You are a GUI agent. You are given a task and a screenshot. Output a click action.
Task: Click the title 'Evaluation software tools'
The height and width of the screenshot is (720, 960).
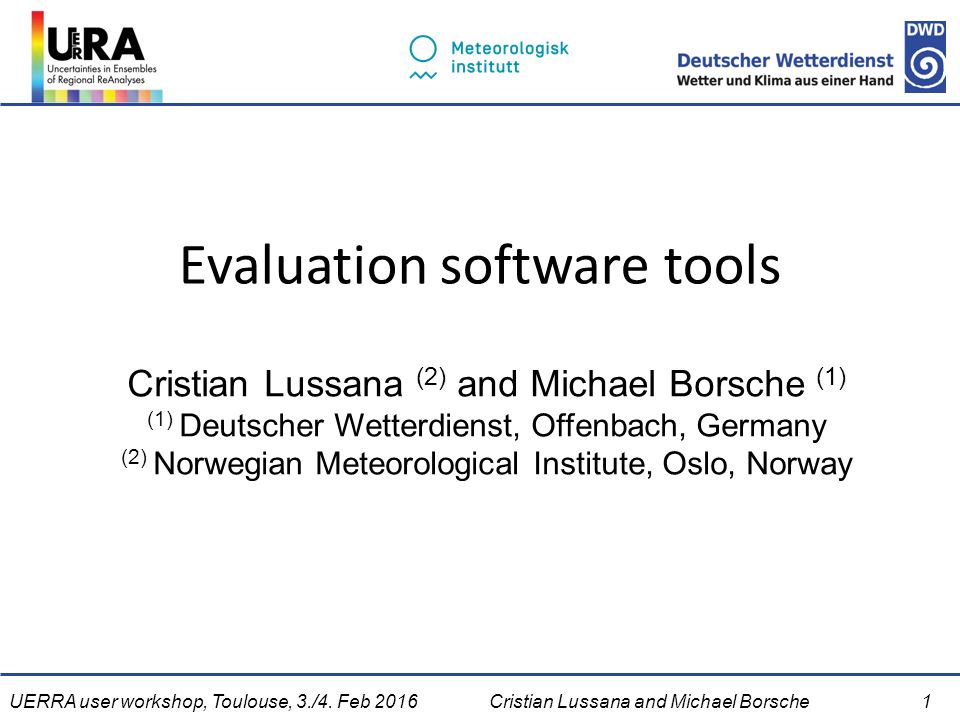pos(480,265)
